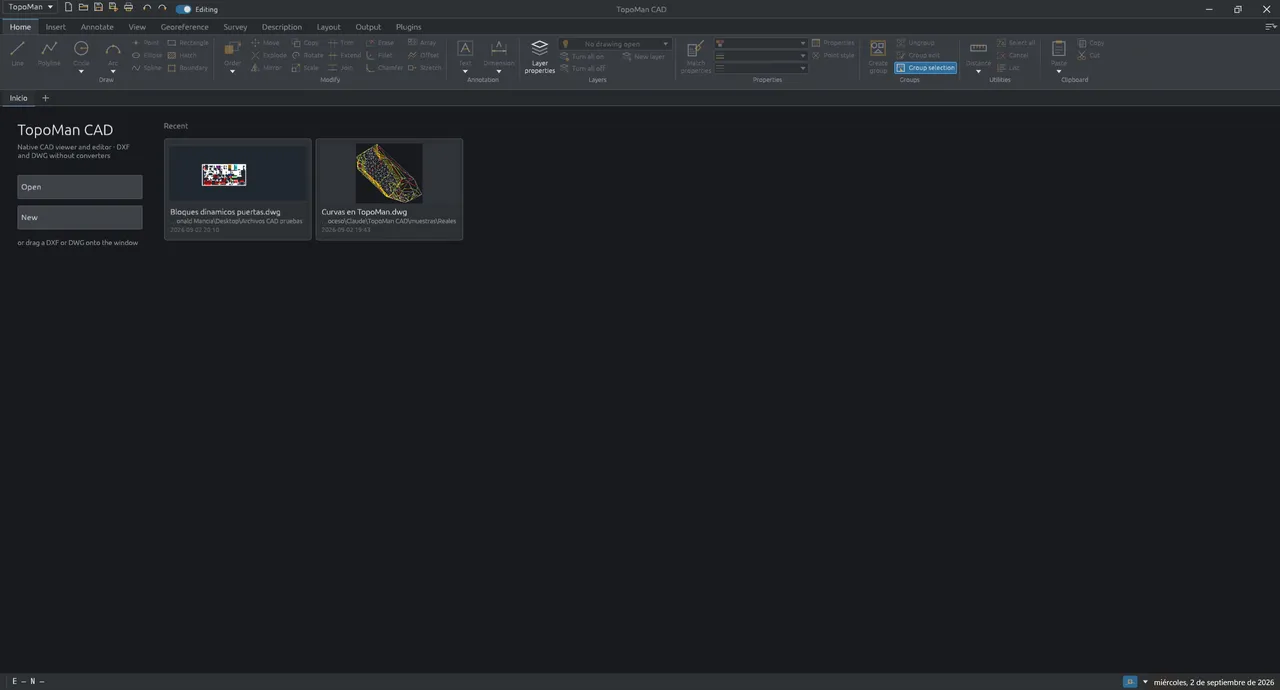Click the Trim tool
The height and width of the screenshot is (690, 1280).
pos(341,43)
